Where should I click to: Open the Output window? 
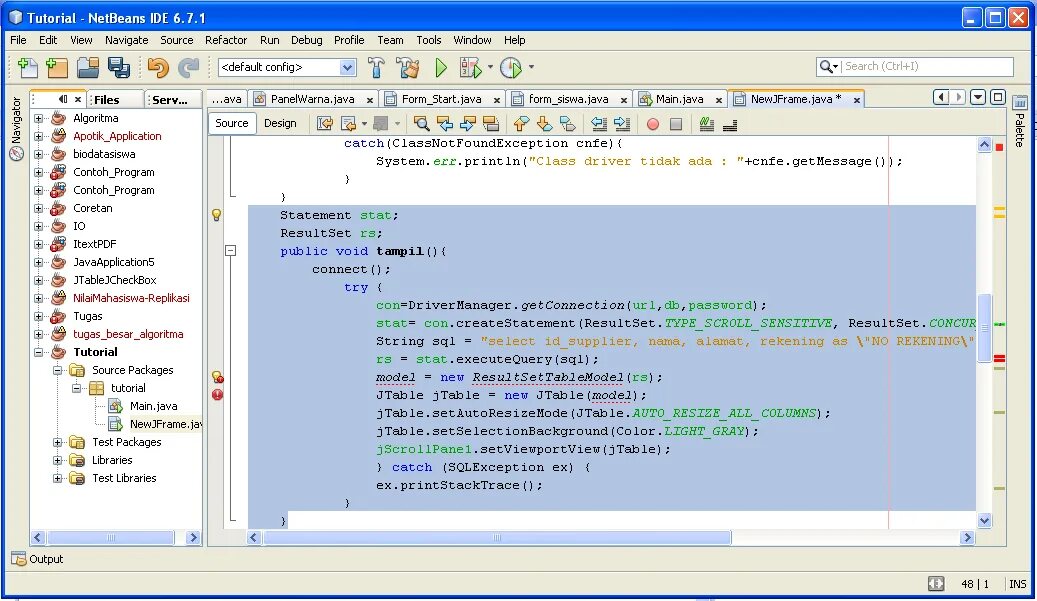pyautogui.click(x=38, y=559)
